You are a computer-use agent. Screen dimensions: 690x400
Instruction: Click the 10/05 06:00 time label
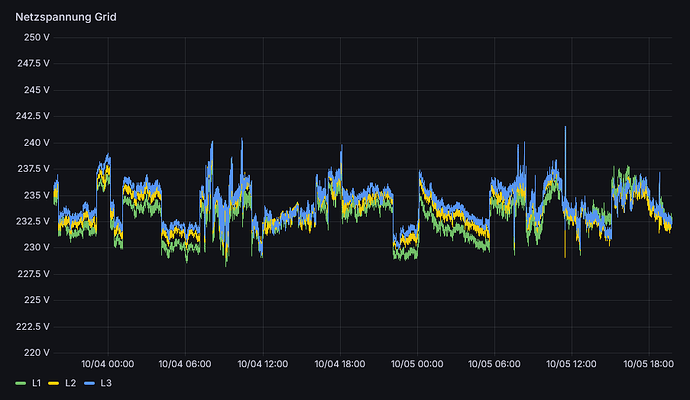click(x=494, y=364)
